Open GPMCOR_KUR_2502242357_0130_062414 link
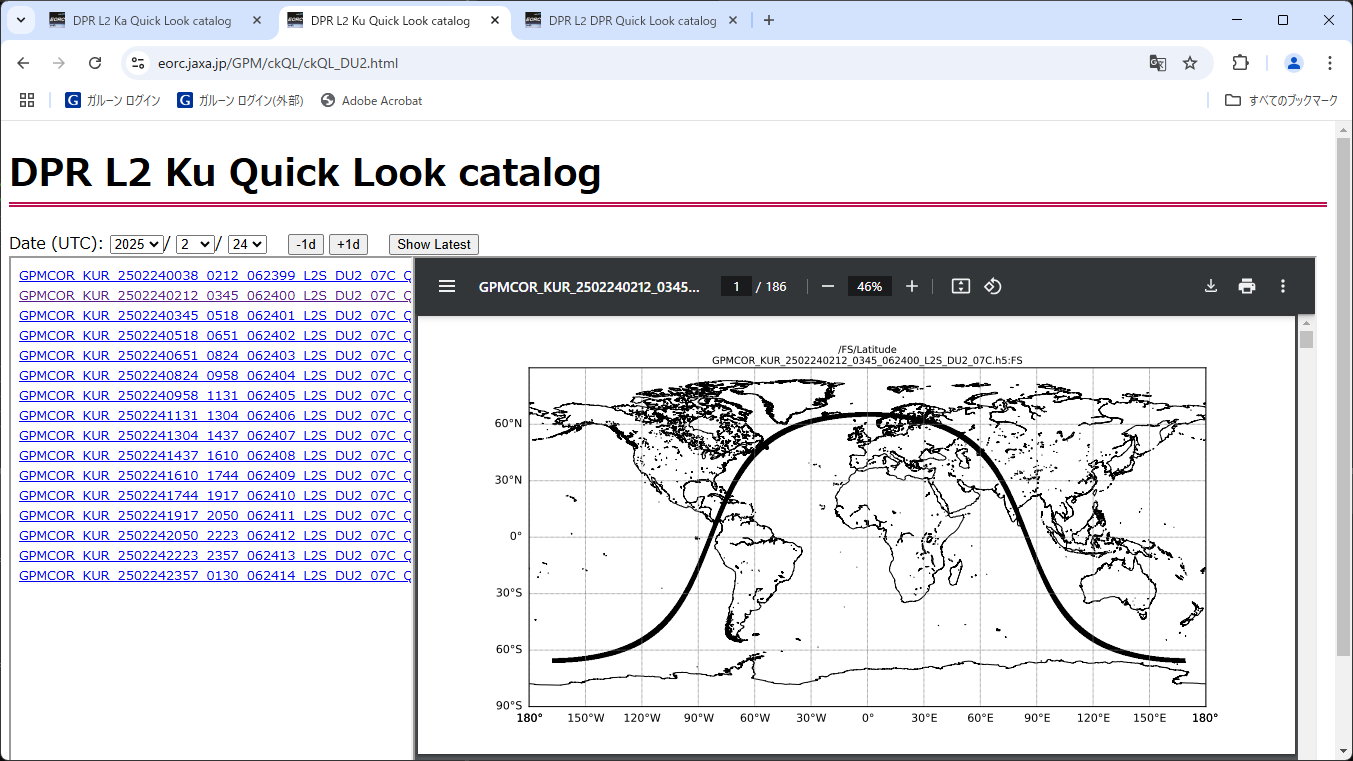The image size is (1353, 761). point(215,575)
